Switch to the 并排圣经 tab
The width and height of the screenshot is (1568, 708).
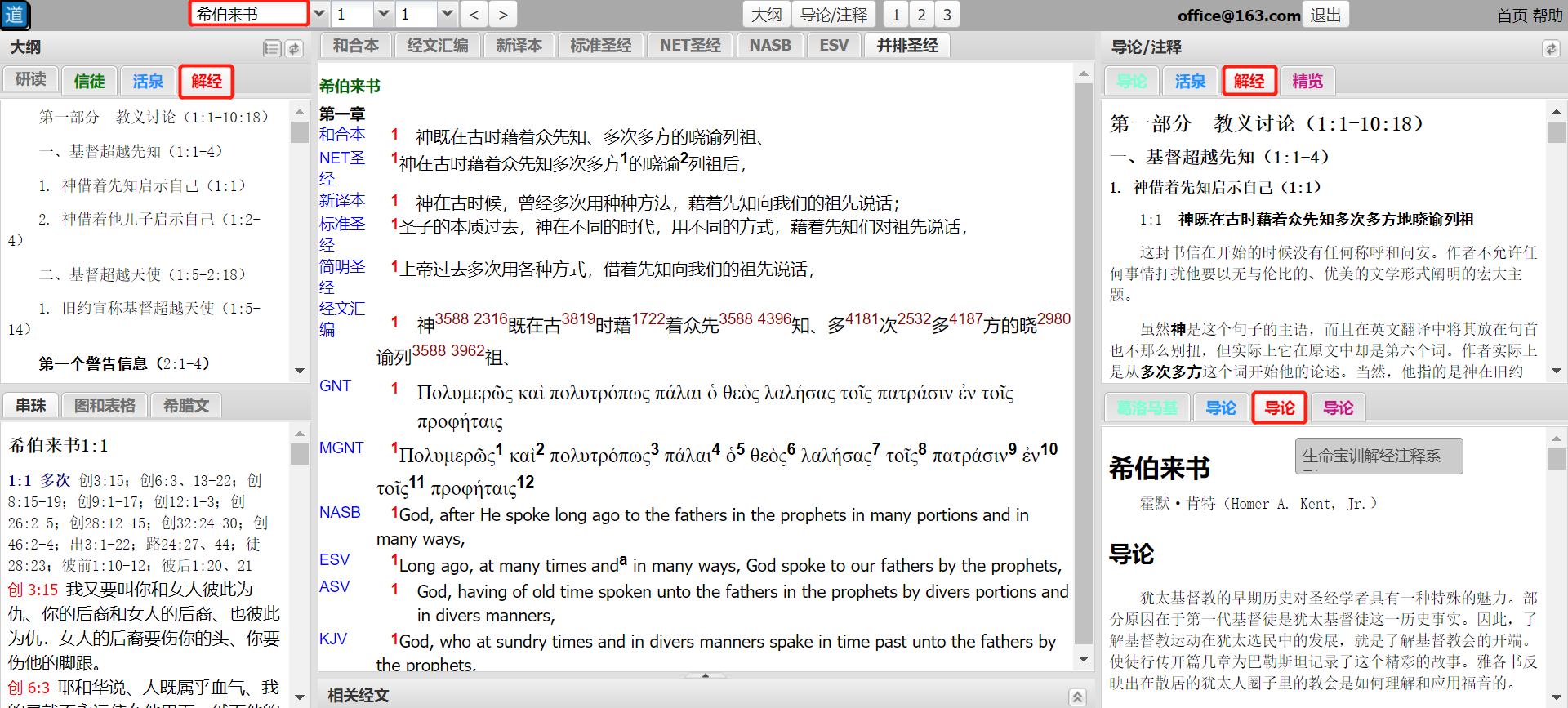906,46
